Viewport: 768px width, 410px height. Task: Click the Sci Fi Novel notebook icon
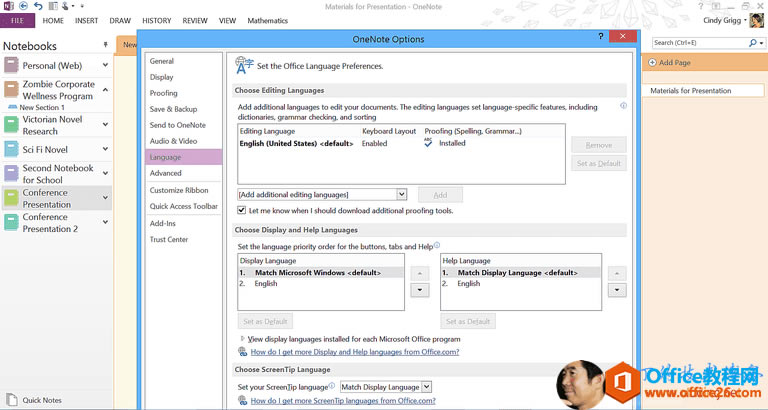tap(11, 149)
